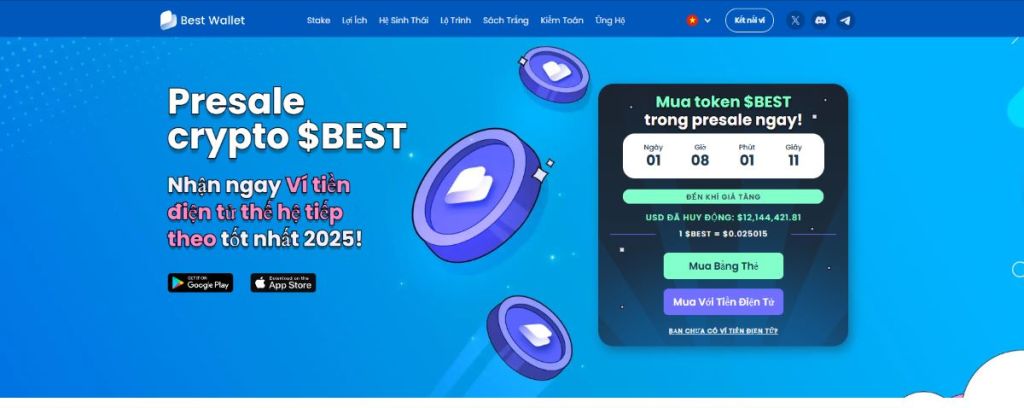
Task: Open the Stake menu item
Action: (319, 20)
